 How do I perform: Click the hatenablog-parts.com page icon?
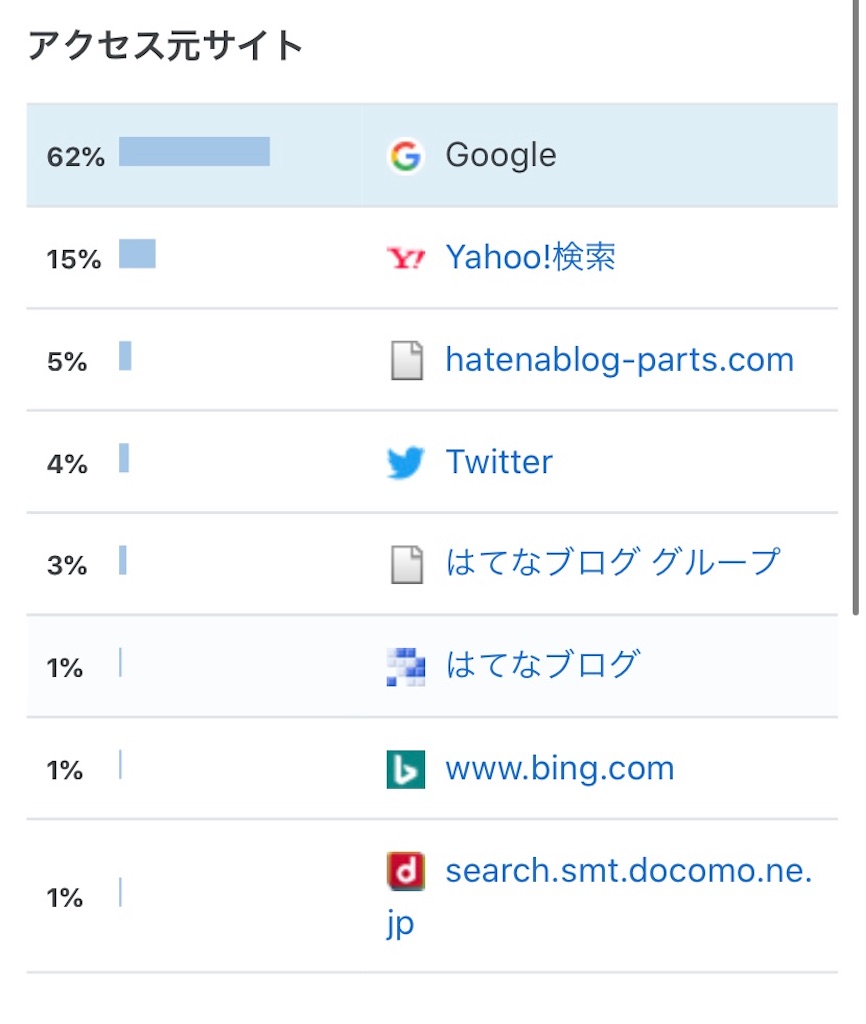pos(406,360)
